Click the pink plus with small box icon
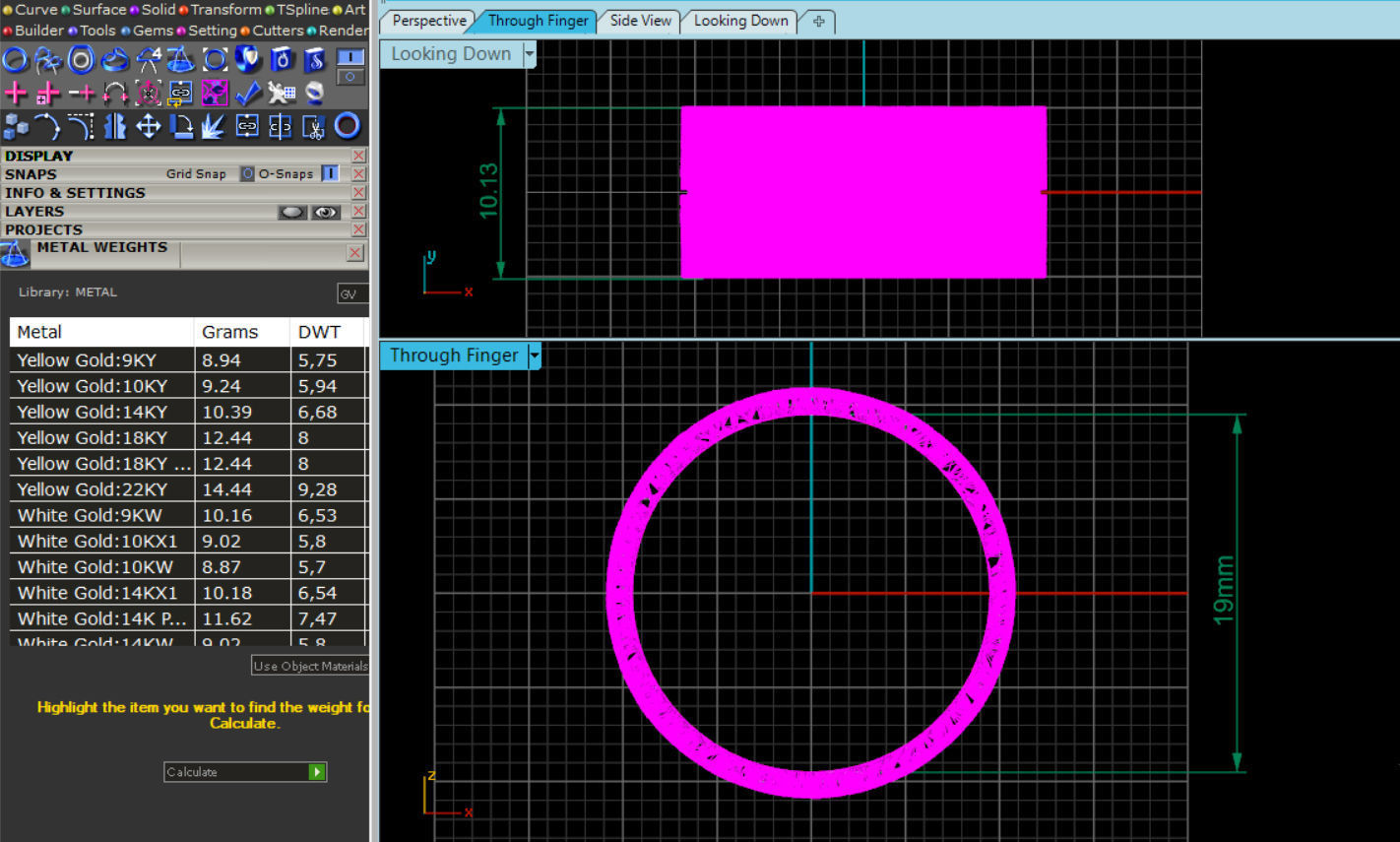This screenshot has width=1400, height=842. click(x=48, y=94)
